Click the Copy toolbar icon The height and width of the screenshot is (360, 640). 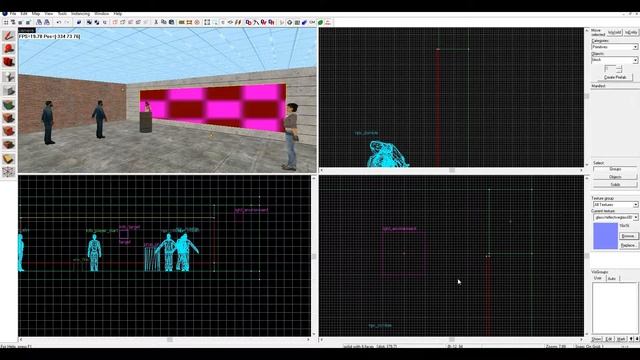coord(164,22)
